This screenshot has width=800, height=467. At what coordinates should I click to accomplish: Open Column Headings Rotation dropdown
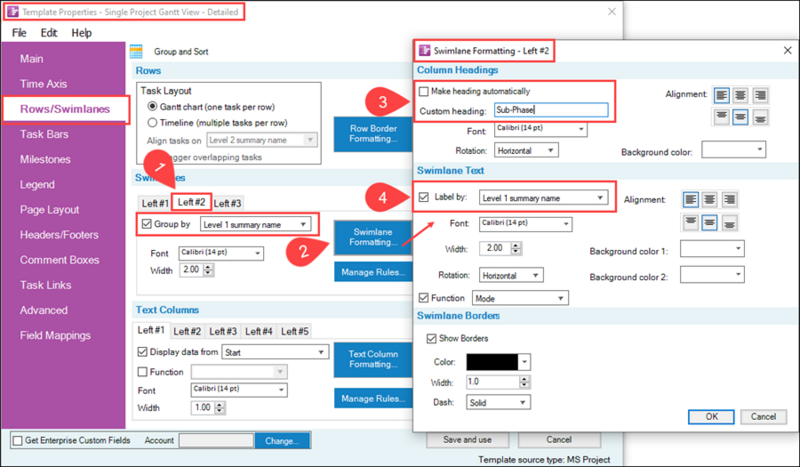(x=526, y=151)
